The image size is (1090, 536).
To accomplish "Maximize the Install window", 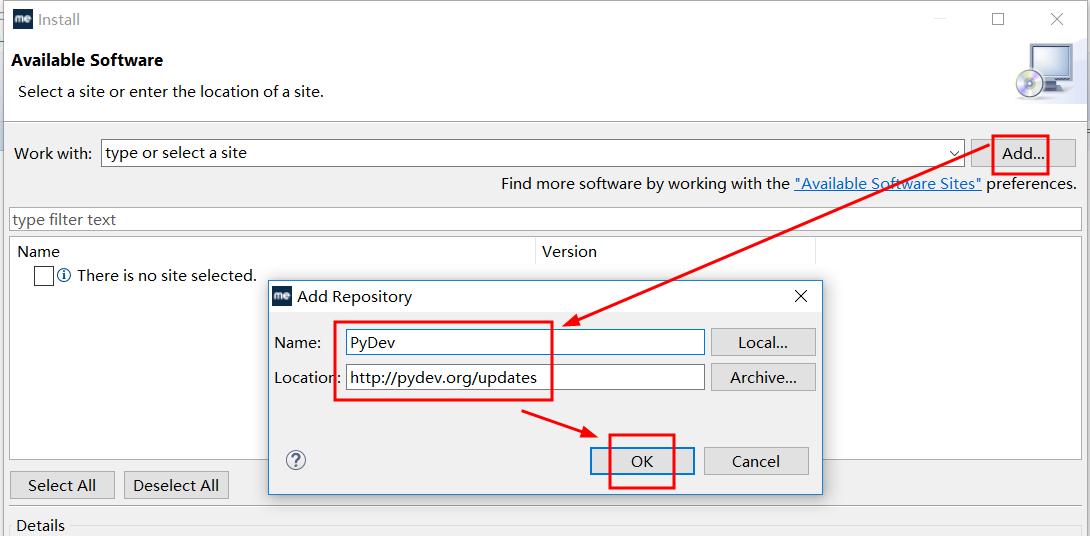I will click(x=998, y=19).
